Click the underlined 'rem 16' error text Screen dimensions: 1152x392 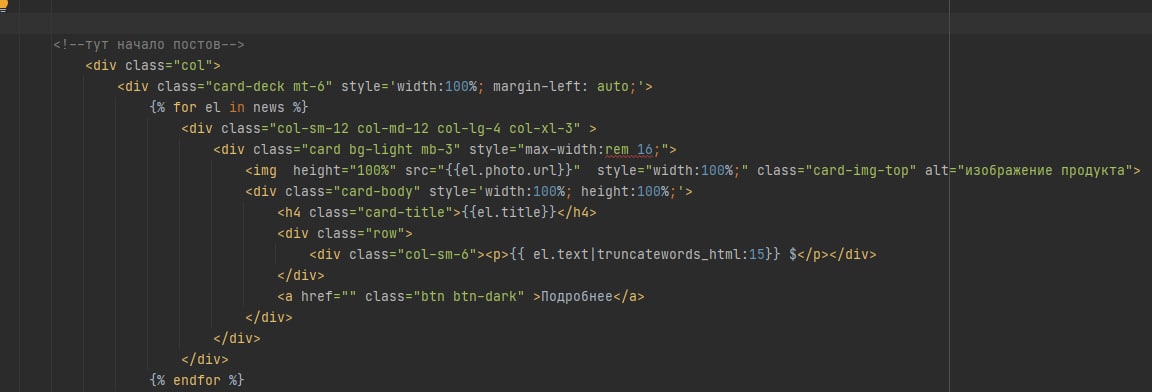[629, 150]
